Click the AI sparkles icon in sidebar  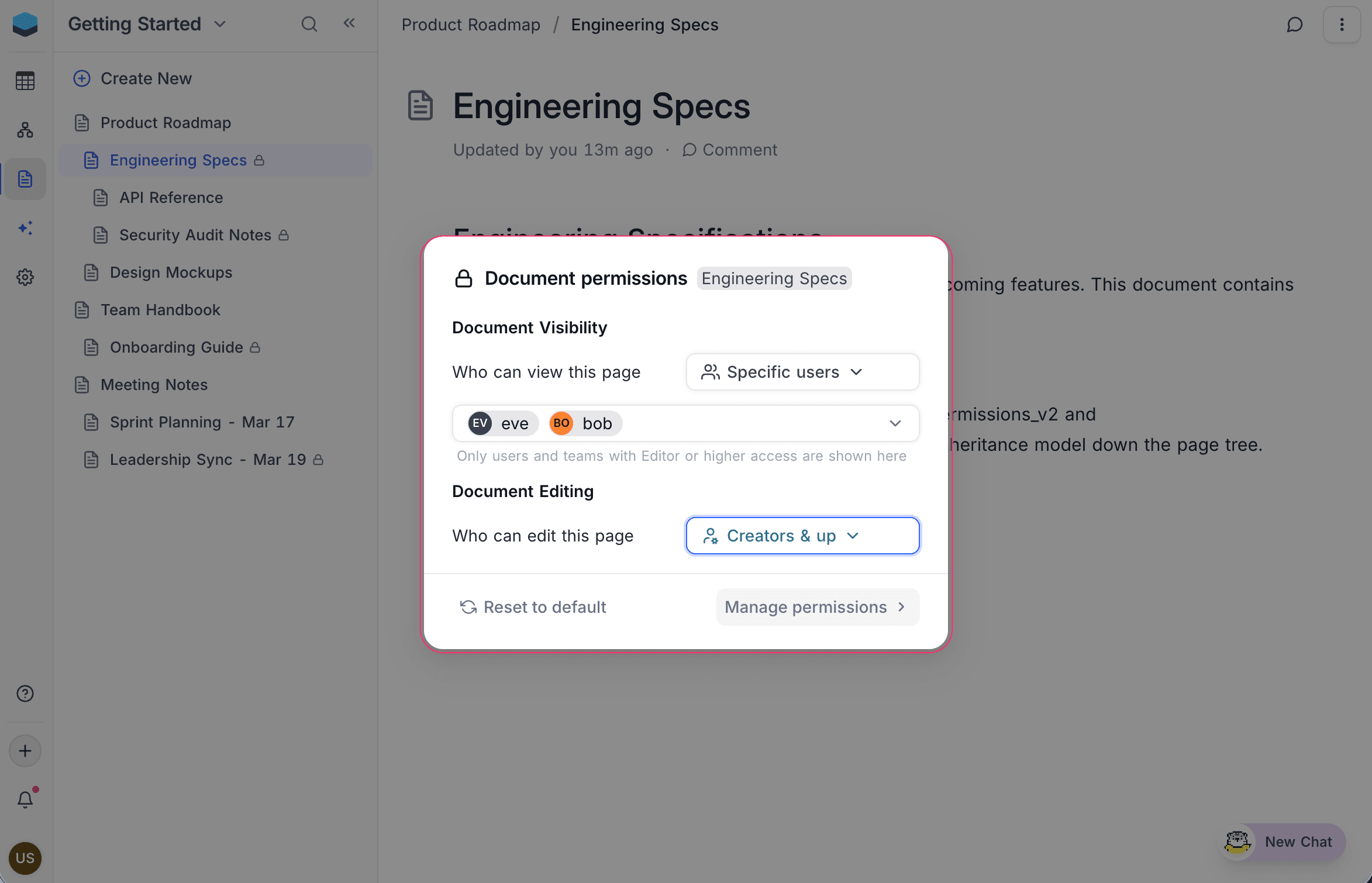[x=25, y=228]
